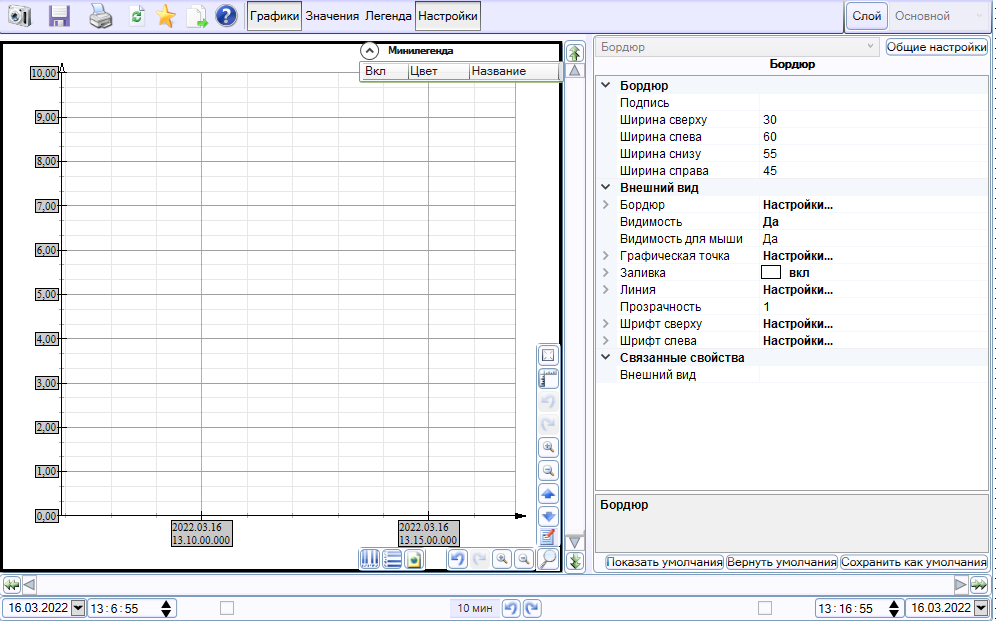
Task: Toggle the checkbox near the start time field
Action: pyautogui.click(x=227, y=608)
